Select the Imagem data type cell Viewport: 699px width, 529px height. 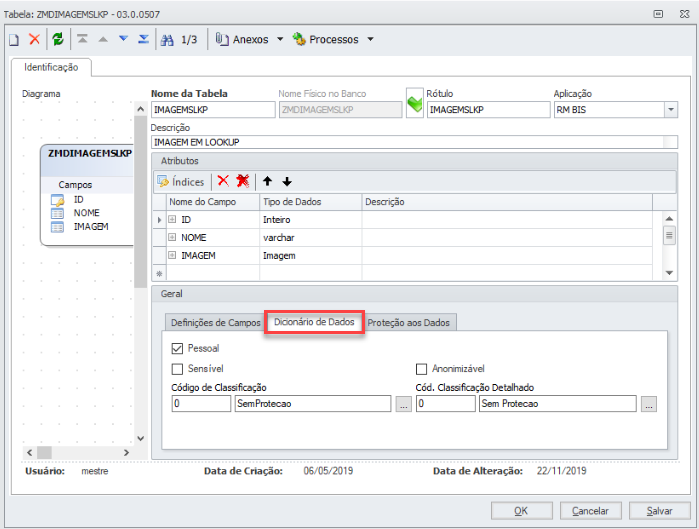(310, 255)
